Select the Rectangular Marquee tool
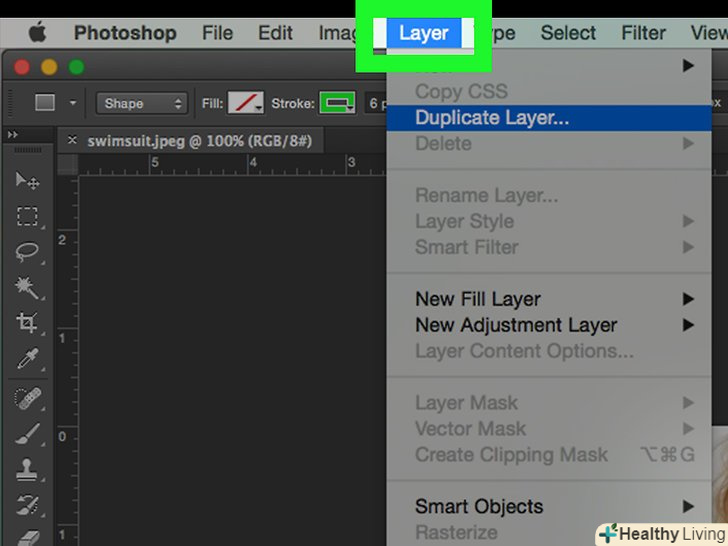This screenshot has width=728, height=546. [x=27, y=216]
